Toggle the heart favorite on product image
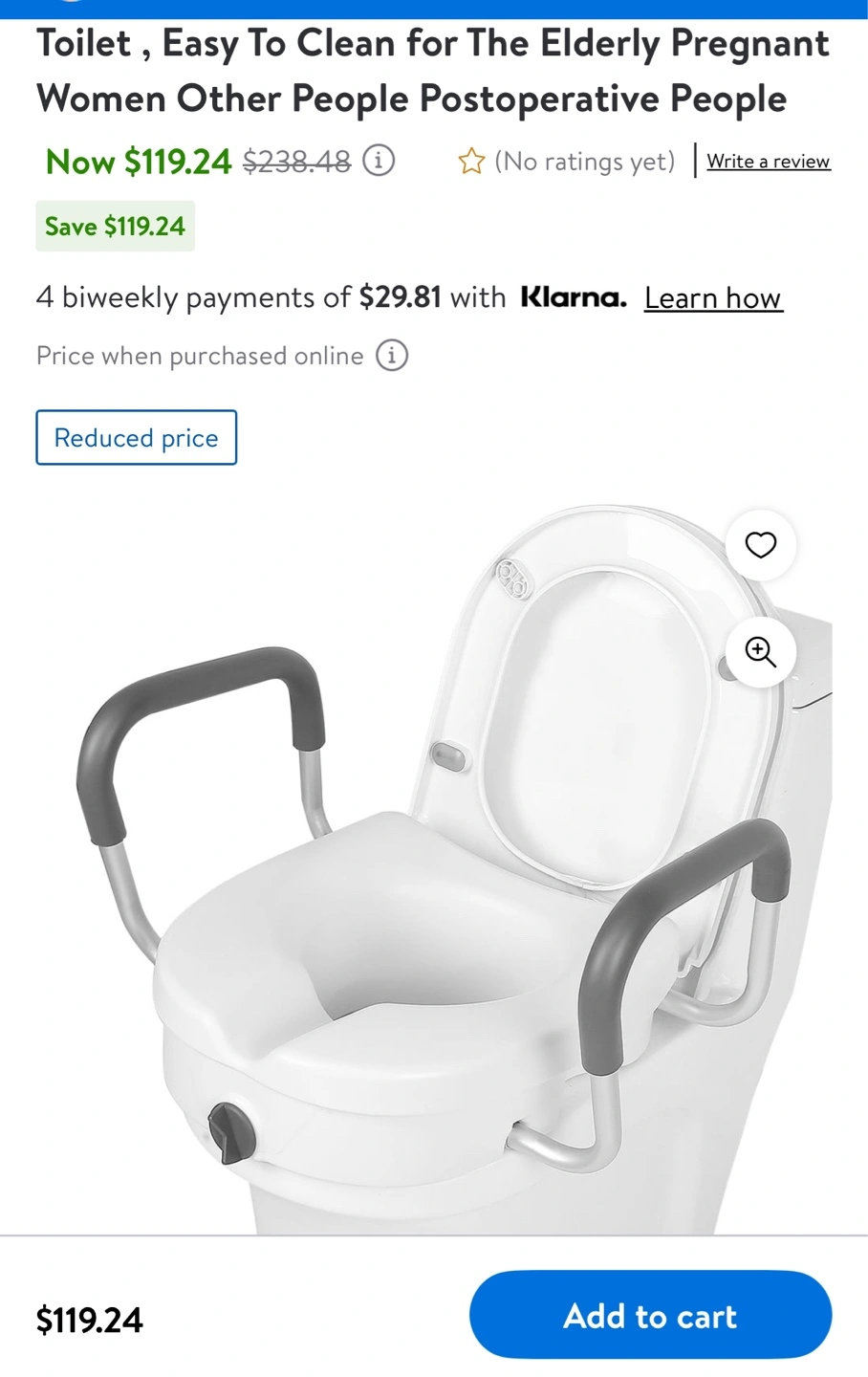The height and width of the screenshot is (1377, 868). pyautogui.click(x=760, y=545)
